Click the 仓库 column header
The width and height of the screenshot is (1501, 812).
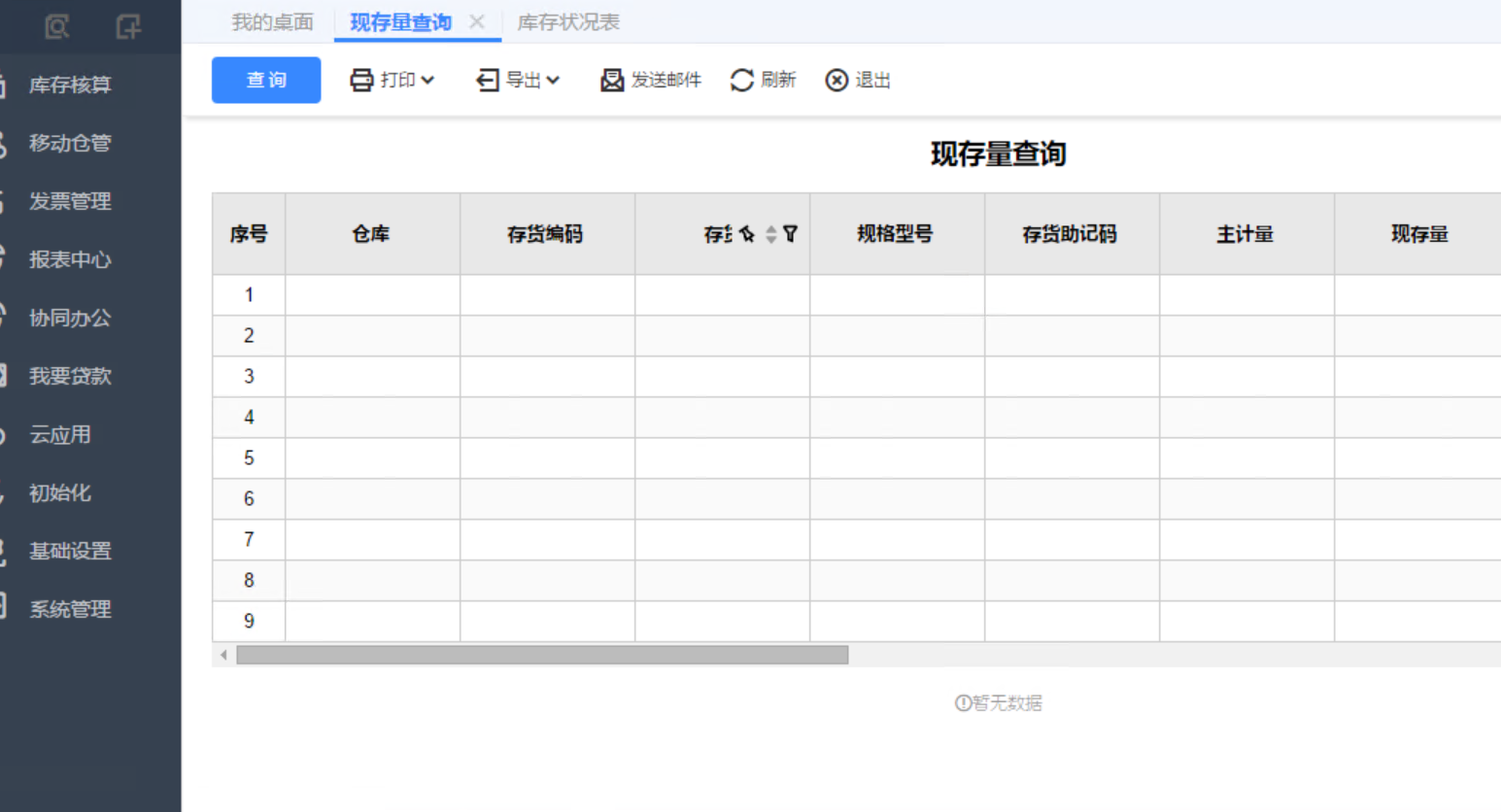(x=371, y=234)
